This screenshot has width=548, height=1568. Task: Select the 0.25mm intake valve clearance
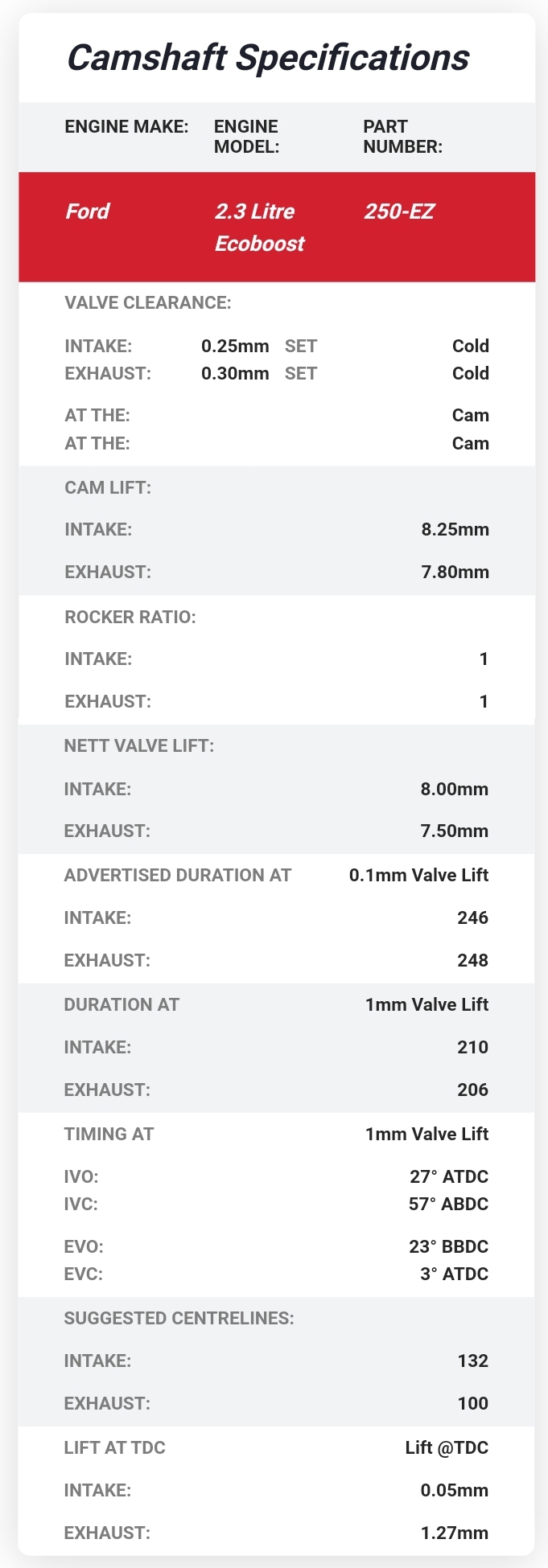point(235,346)
